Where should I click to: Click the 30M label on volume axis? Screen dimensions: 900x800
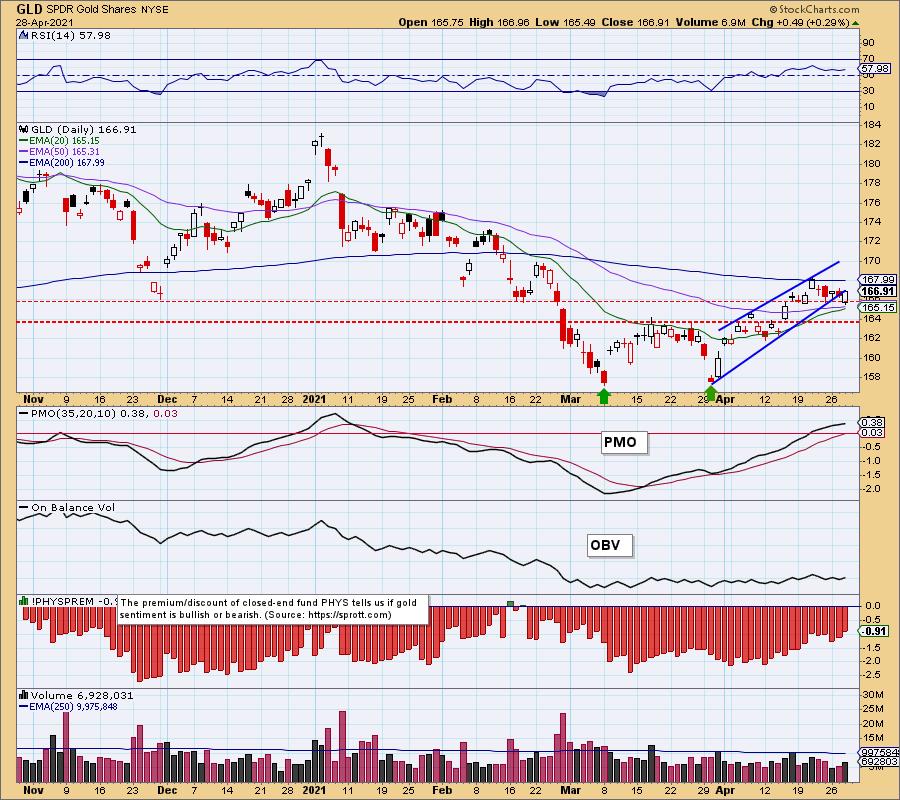click(x=873, y=694)
